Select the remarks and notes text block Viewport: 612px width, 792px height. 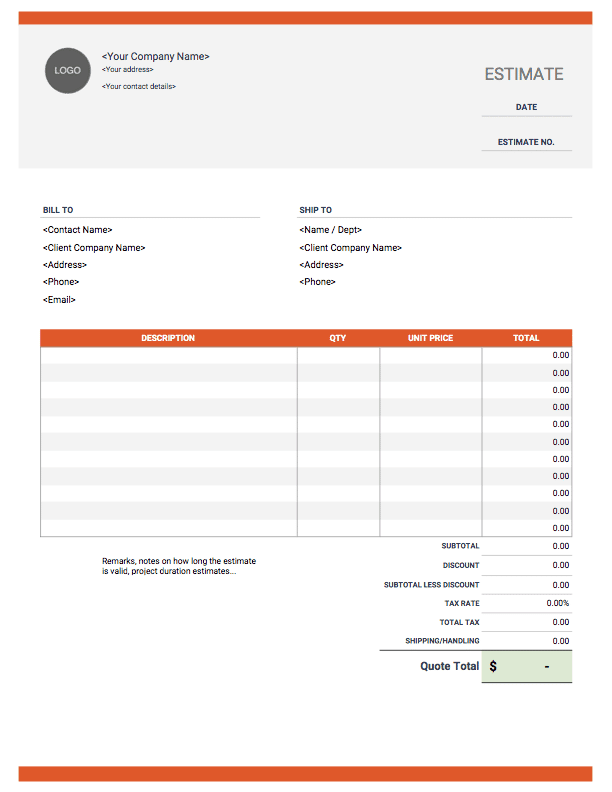click(x=179, y=566)
